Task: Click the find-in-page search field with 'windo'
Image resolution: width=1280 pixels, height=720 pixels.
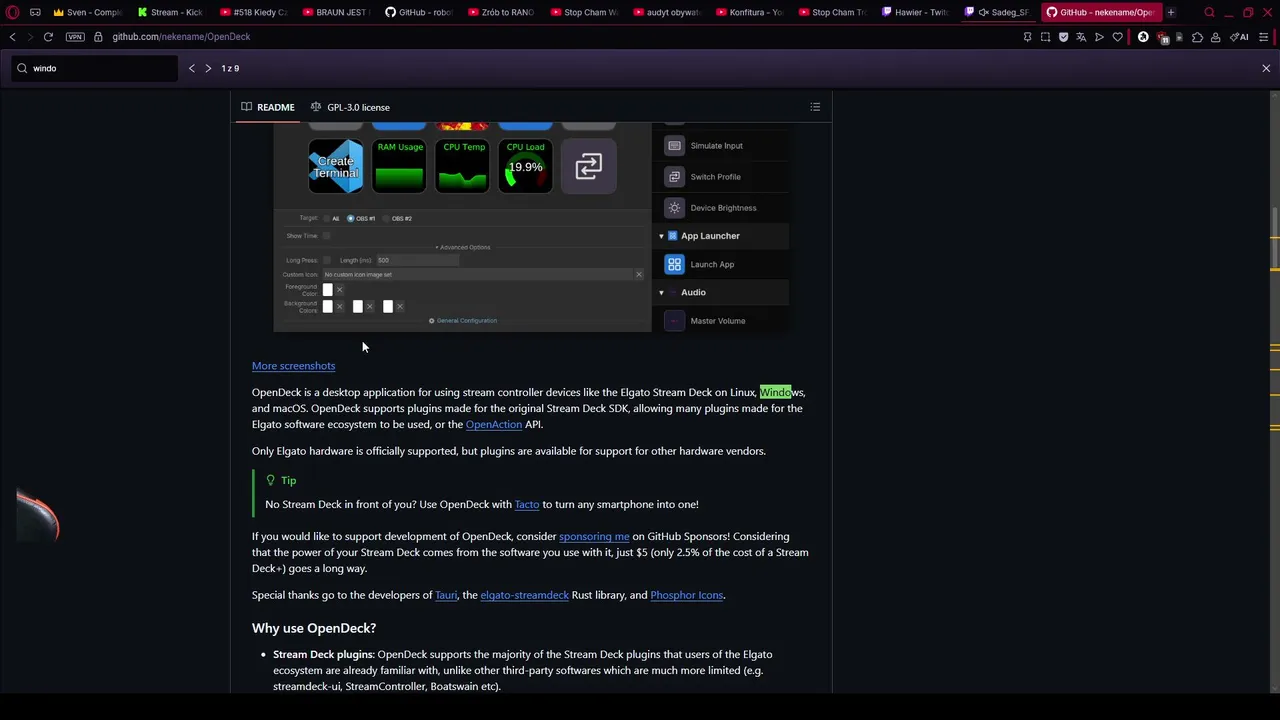Action: 95,68
